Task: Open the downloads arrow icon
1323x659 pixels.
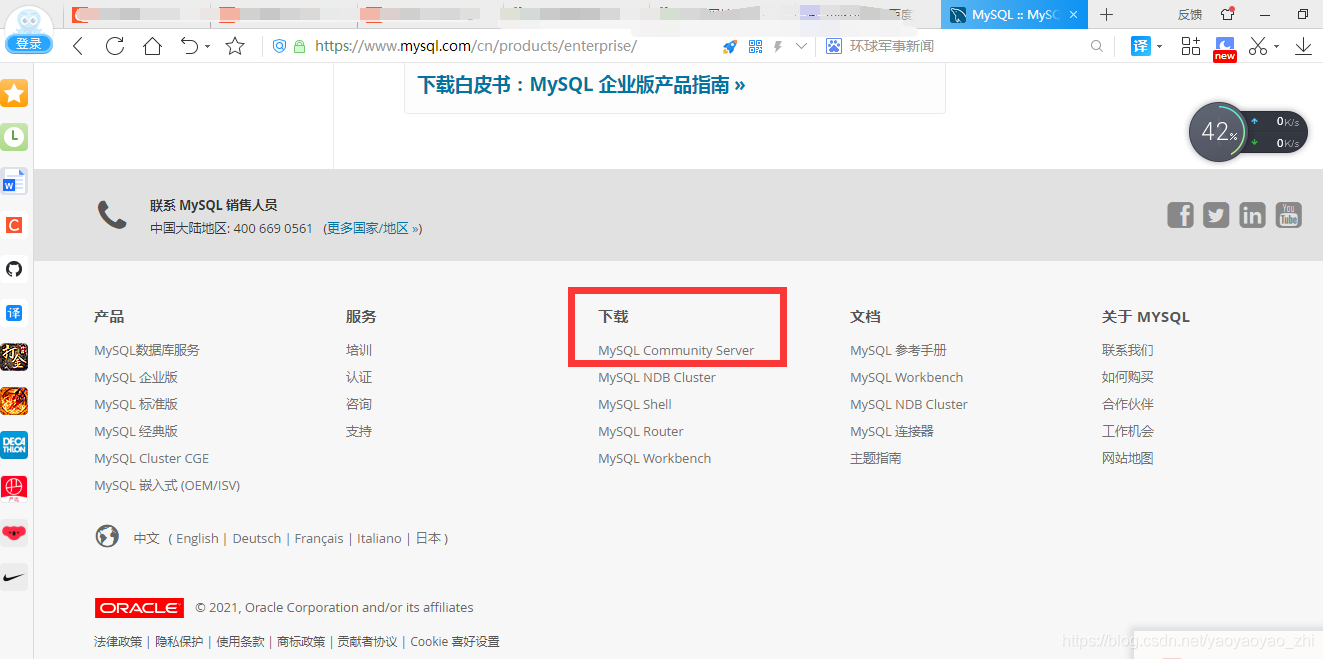Action: pos(1304,46)
